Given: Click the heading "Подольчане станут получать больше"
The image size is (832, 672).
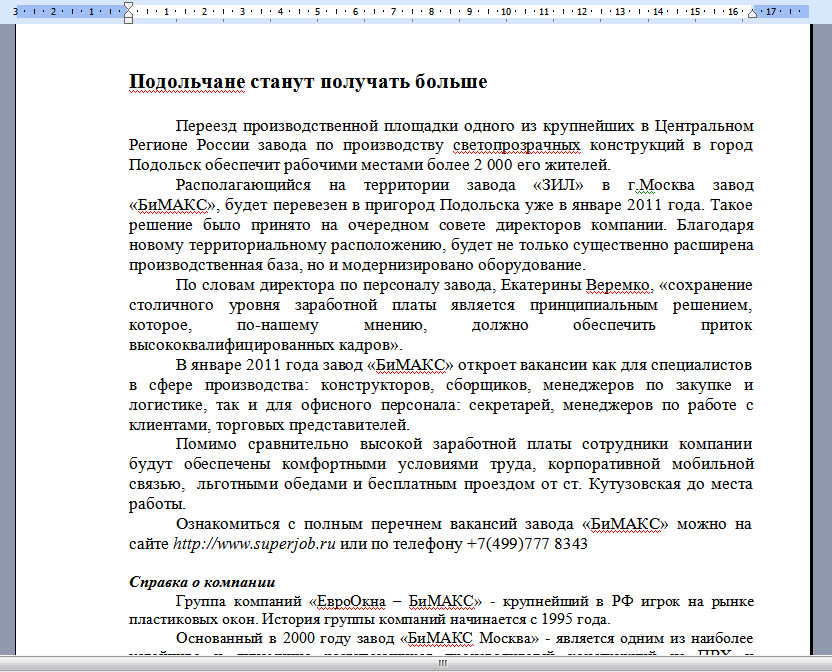Looking at the screenshot, I should pos(308,82).
